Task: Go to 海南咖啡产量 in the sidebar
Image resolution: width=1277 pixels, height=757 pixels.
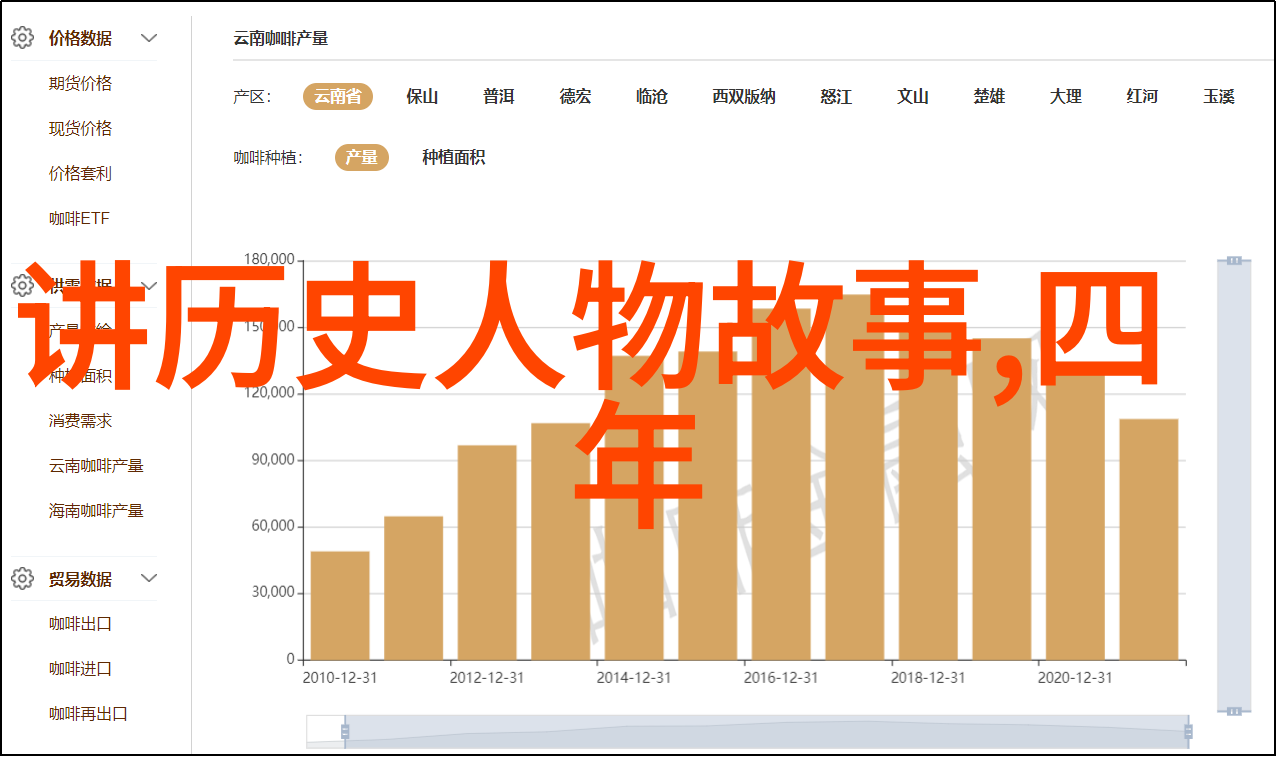Action: [96, 510]
